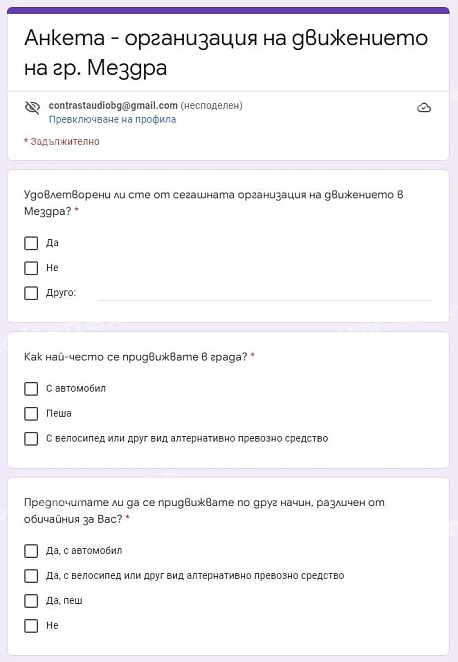Click the Удовлетворени ли сте question text
Viewport: 458px width, 662px height.
click(x=214, y=203)
